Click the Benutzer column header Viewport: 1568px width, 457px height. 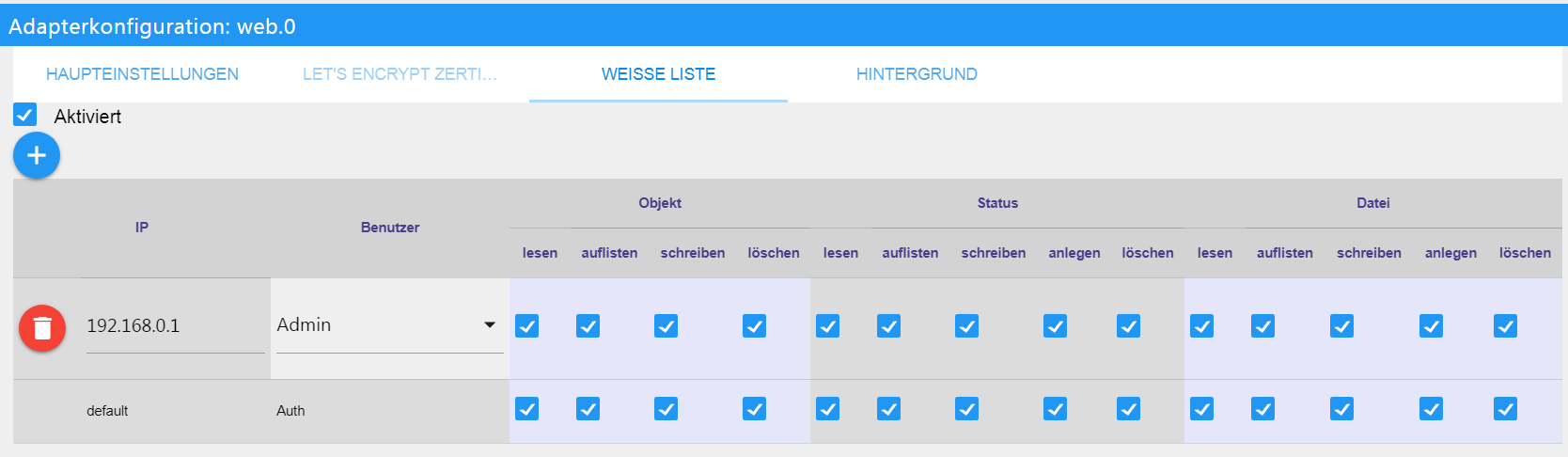pyautogui.click(x=390, y=228)
